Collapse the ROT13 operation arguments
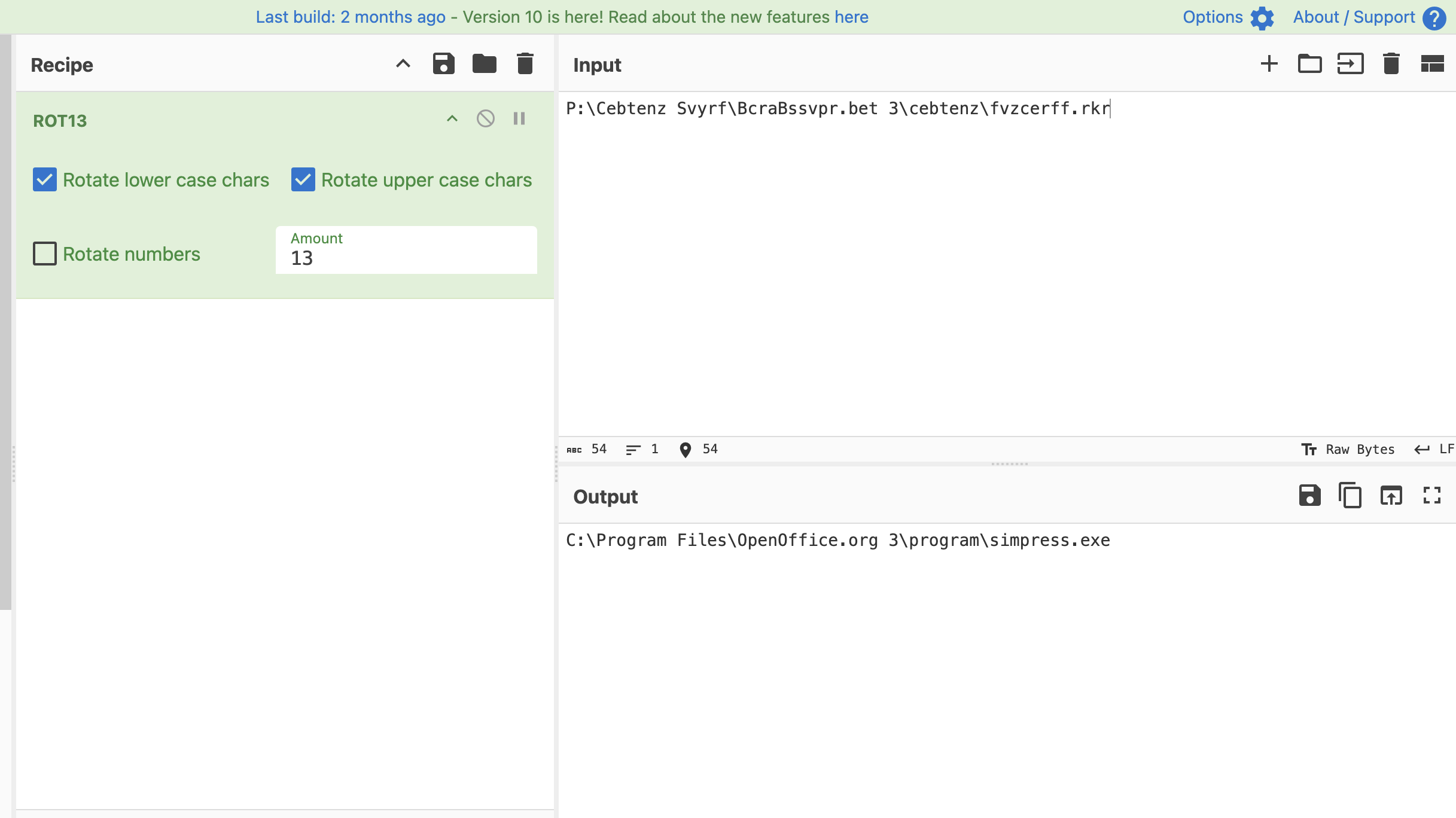Image resolution: width=1456 pixels, height=818 pixels. (x=452, y=119)
